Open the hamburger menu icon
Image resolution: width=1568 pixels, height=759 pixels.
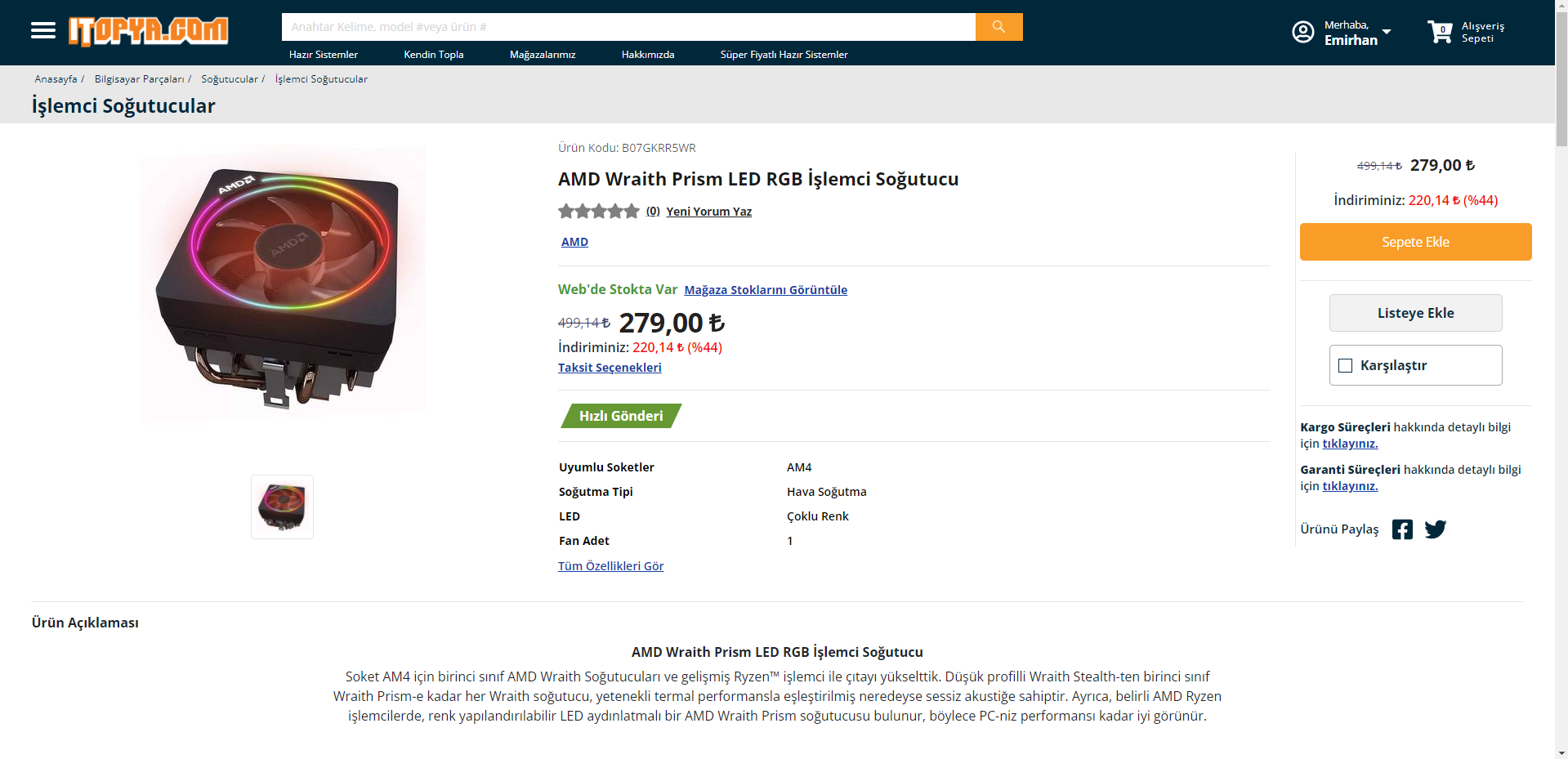tap(43, 31)
